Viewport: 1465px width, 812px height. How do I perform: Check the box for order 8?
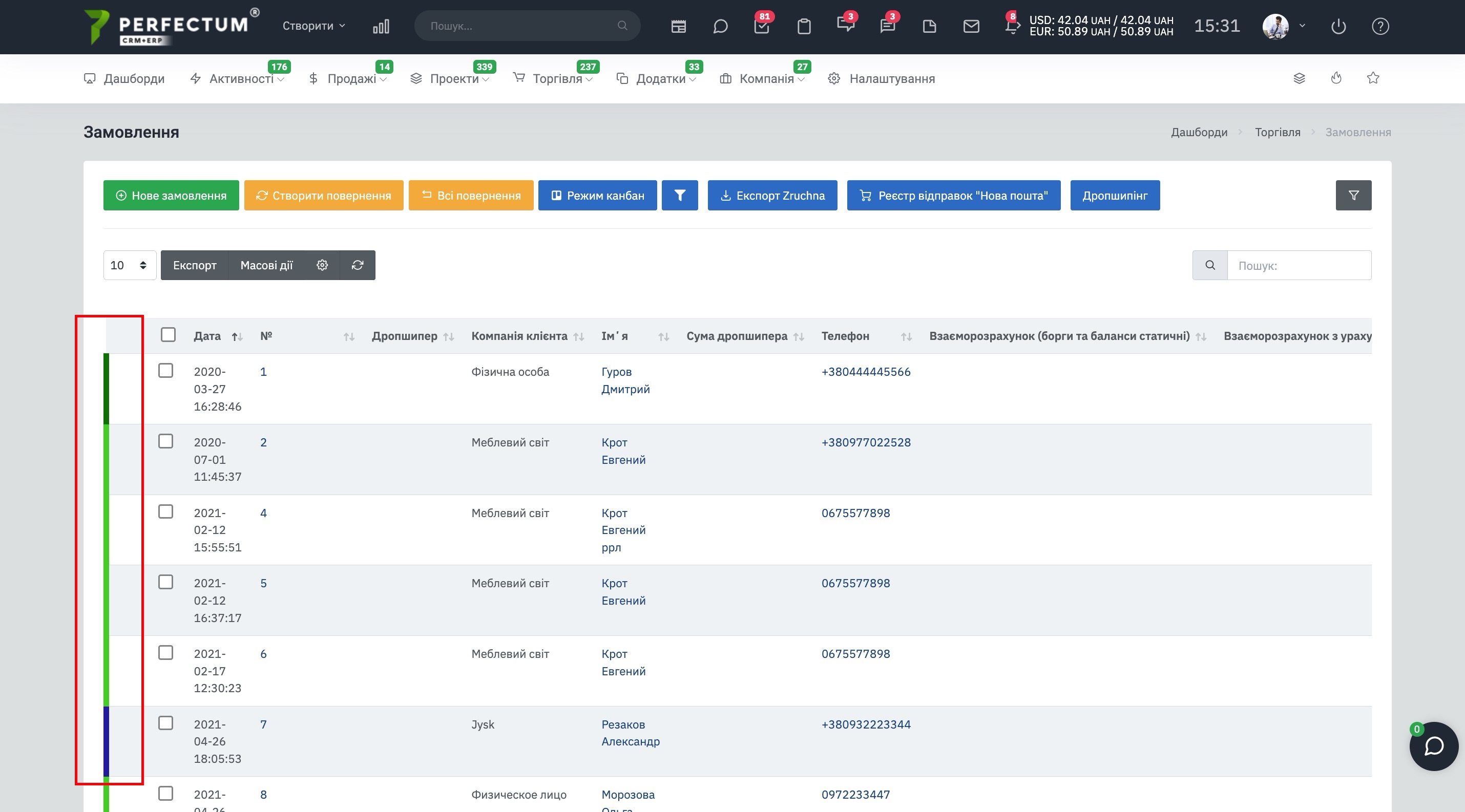(165, 793)
